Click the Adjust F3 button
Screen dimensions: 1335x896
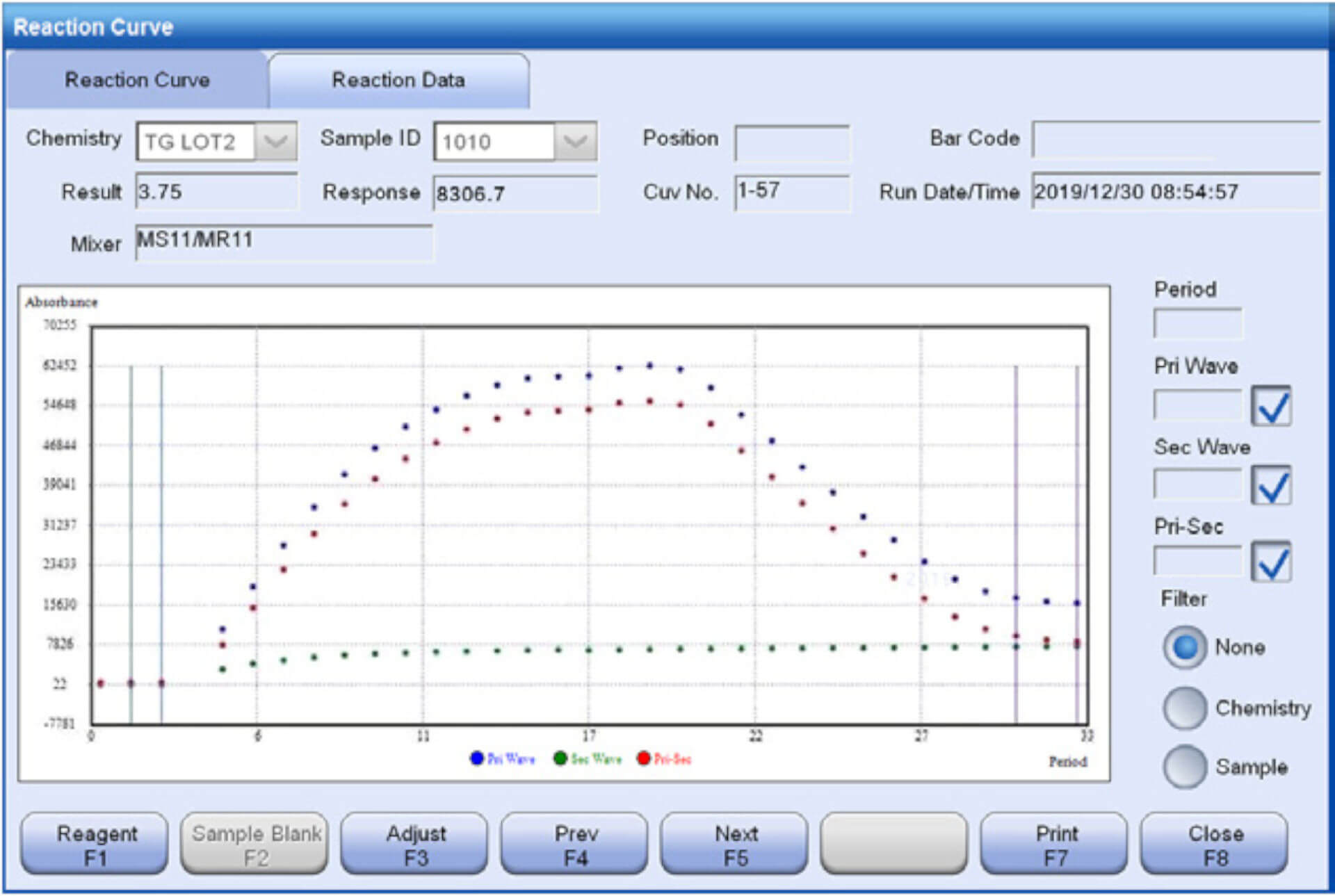coord(415,845)
